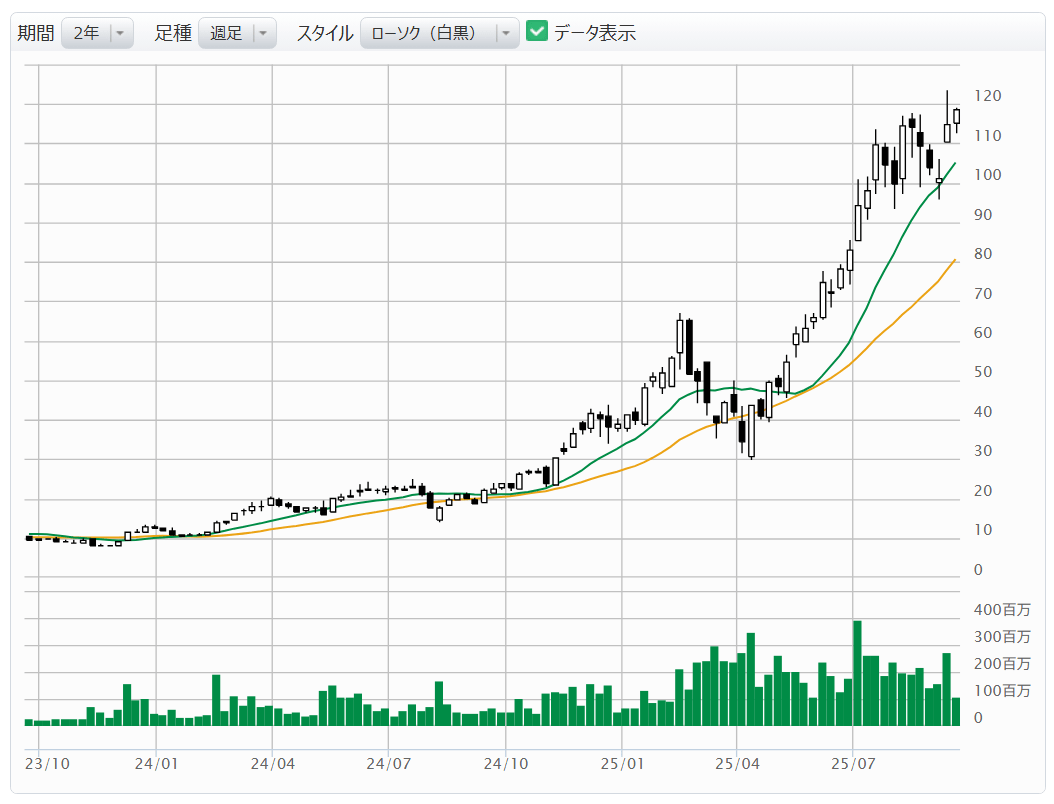Click the 50 price label on the right axis
Screen dimensions: 1054x804
pyautogui.click(x=984, y=372)
